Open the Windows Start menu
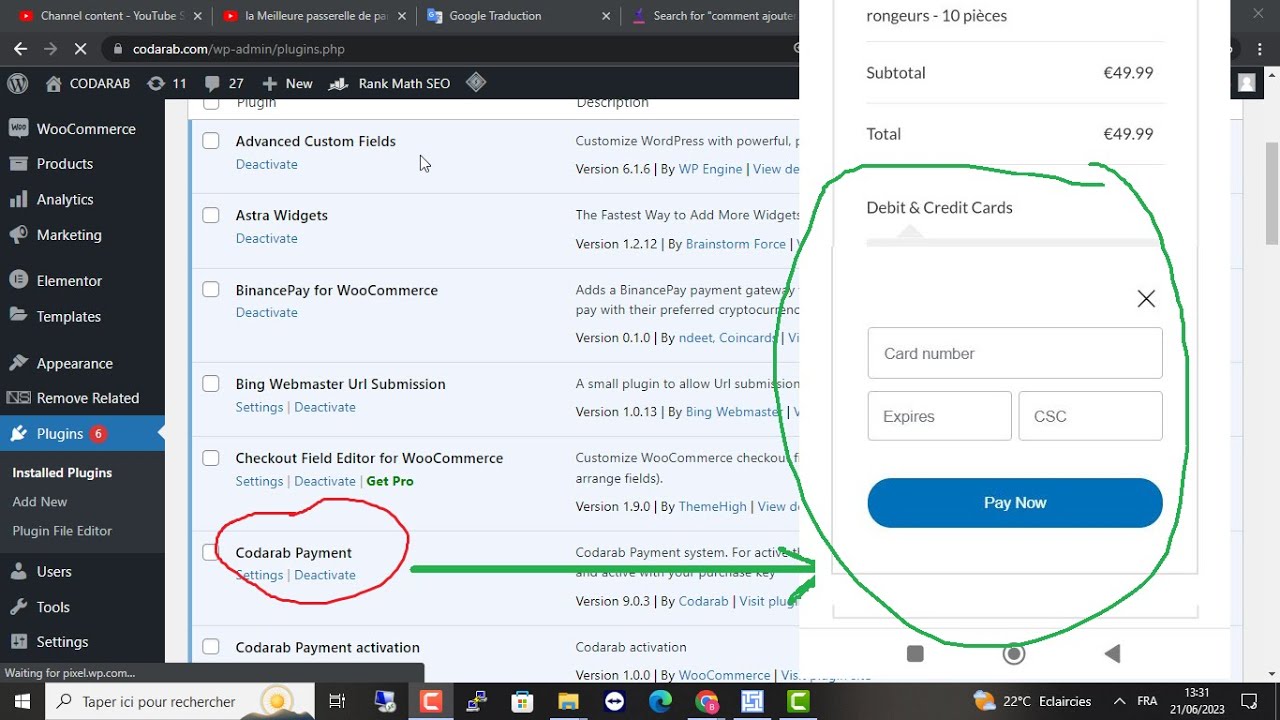 coord(22,701)
